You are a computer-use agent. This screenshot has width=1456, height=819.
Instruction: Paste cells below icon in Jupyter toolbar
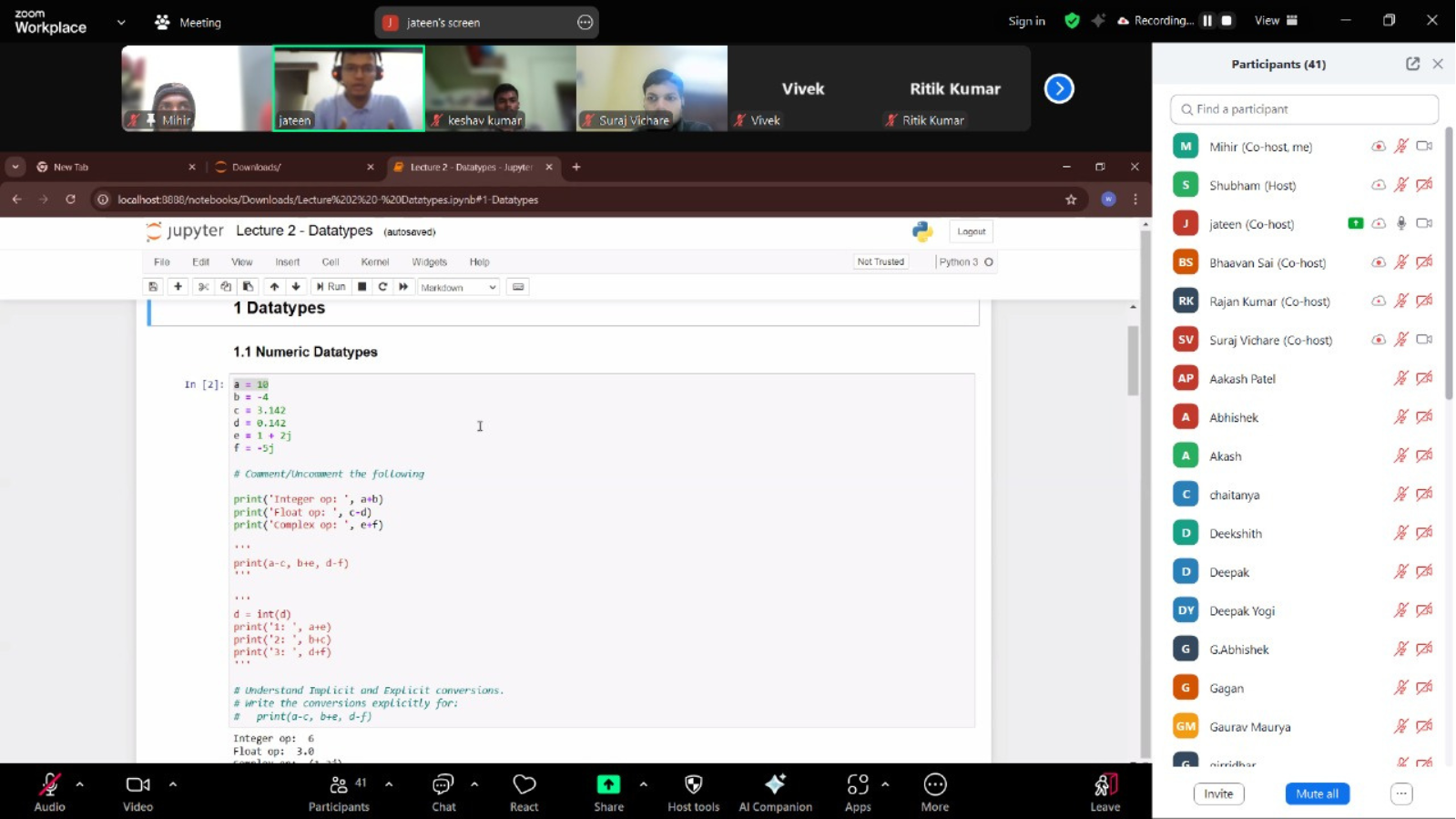point(248,287)
